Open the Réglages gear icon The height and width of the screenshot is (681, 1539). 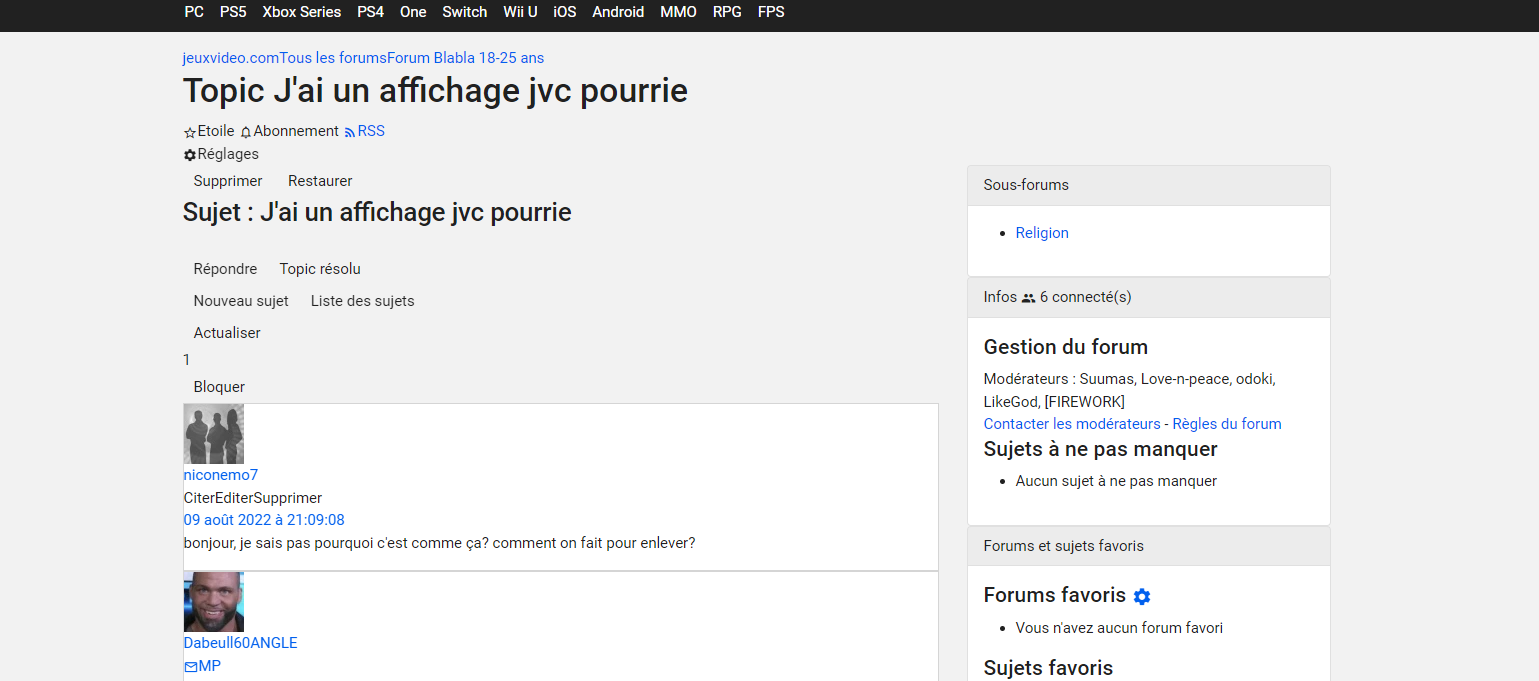point(190,155)
